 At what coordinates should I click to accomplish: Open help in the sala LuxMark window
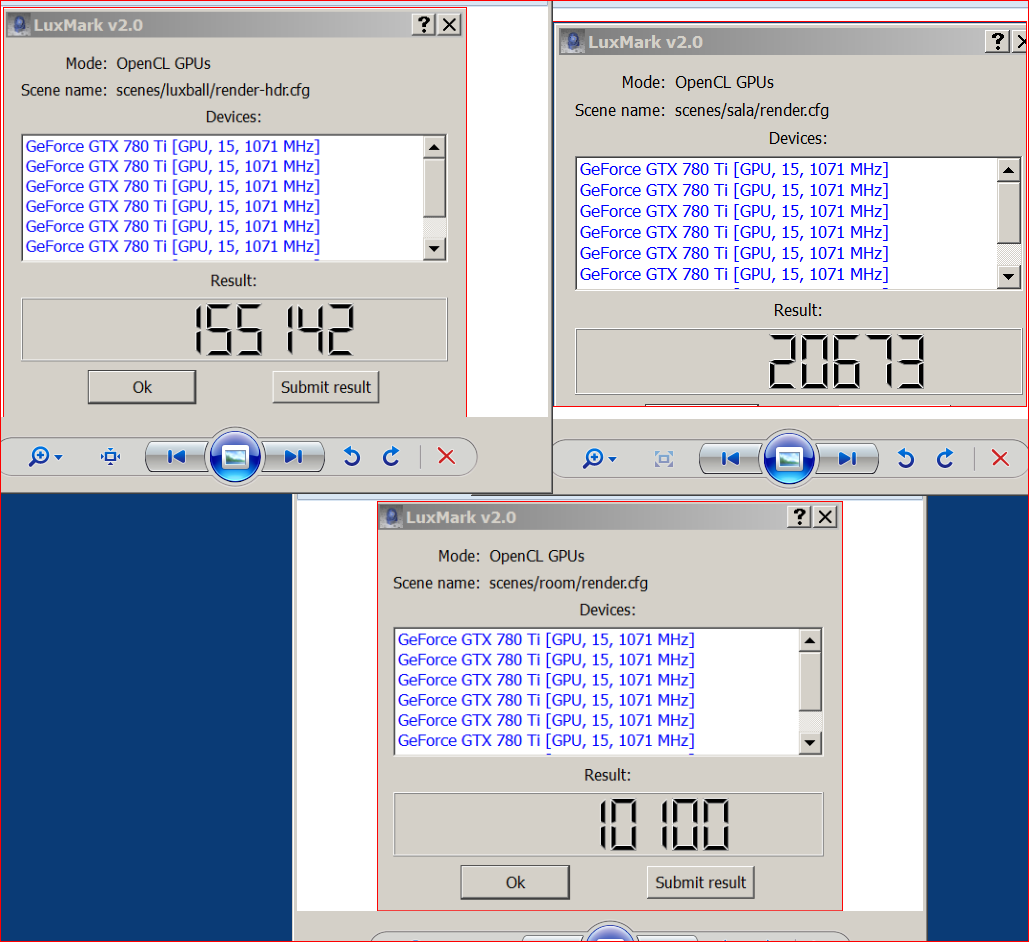[997, 41]
